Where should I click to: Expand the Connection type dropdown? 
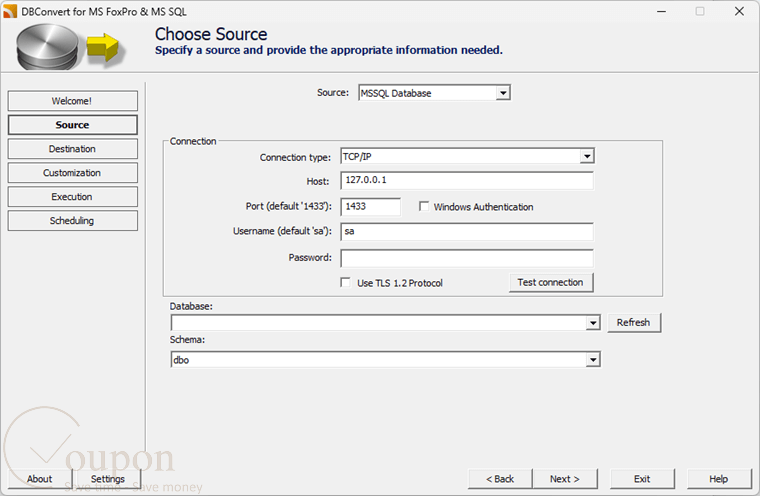pos(587,156)
